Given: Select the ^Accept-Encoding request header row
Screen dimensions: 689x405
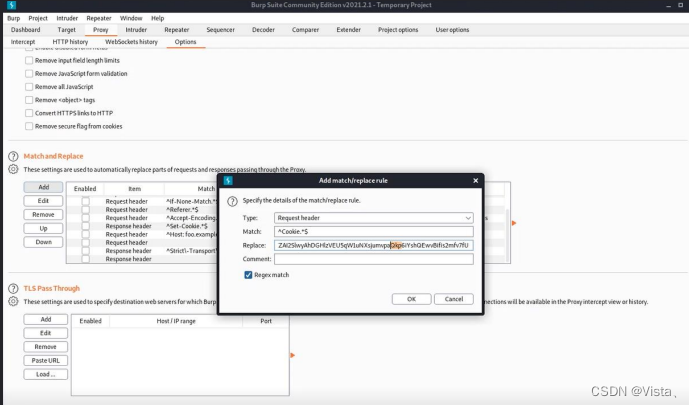Looking at the screenshot, I should (x=142, y=218).
